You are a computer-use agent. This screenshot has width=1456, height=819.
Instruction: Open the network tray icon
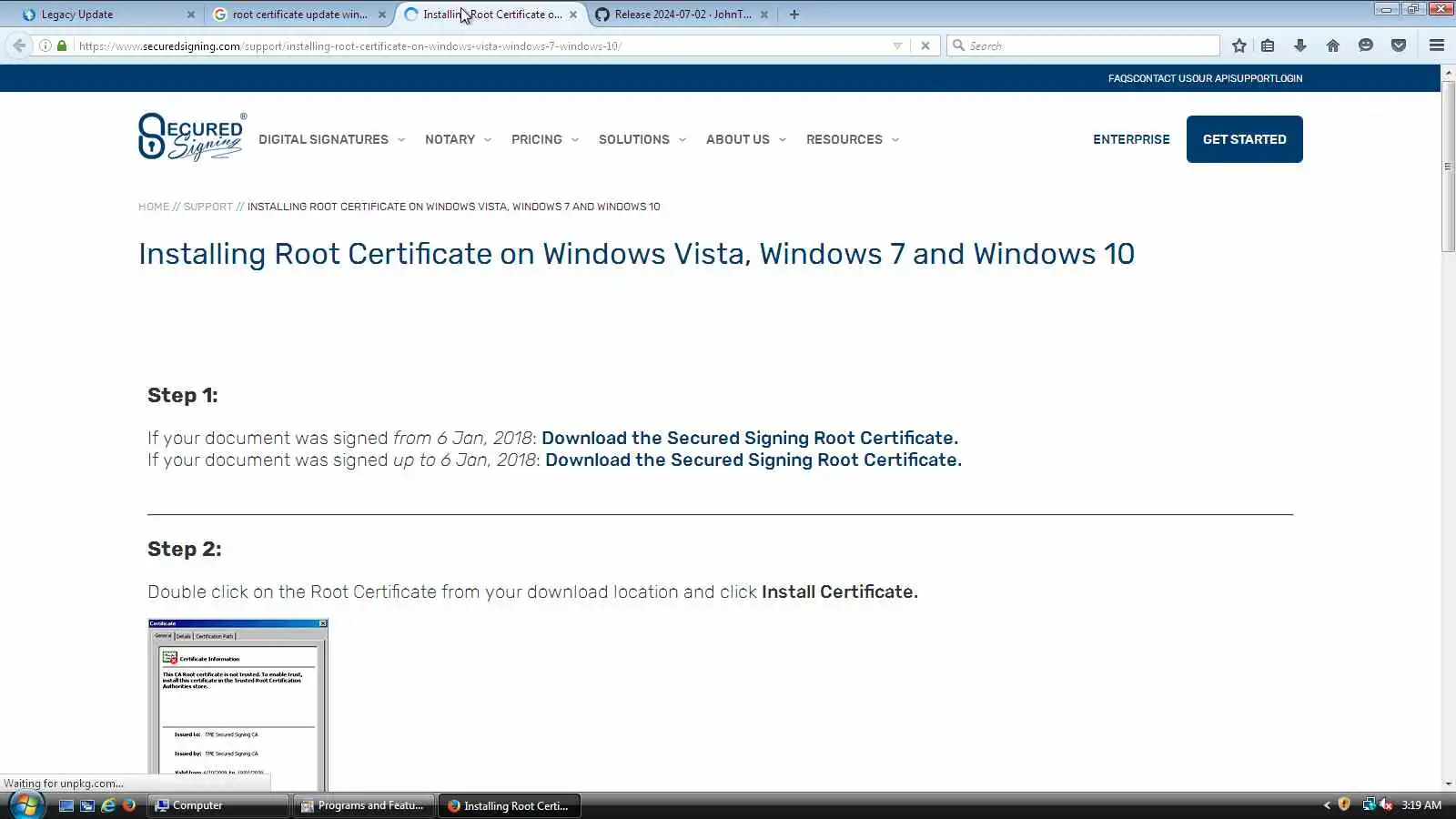pos(1369,804)
